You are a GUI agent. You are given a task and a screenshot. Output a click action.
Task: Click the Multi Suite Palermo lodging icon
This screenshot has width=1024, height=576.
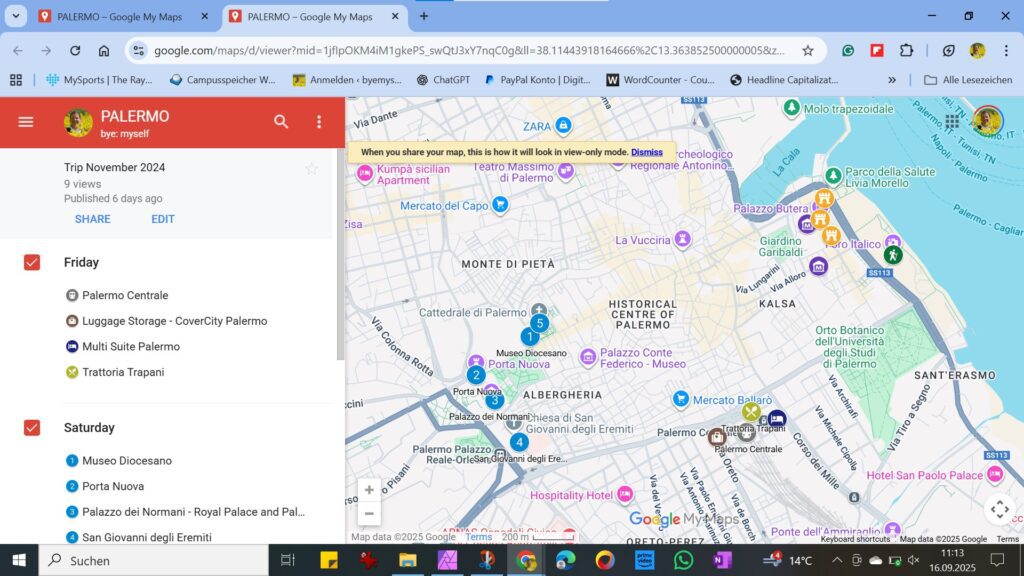[71, 346]
